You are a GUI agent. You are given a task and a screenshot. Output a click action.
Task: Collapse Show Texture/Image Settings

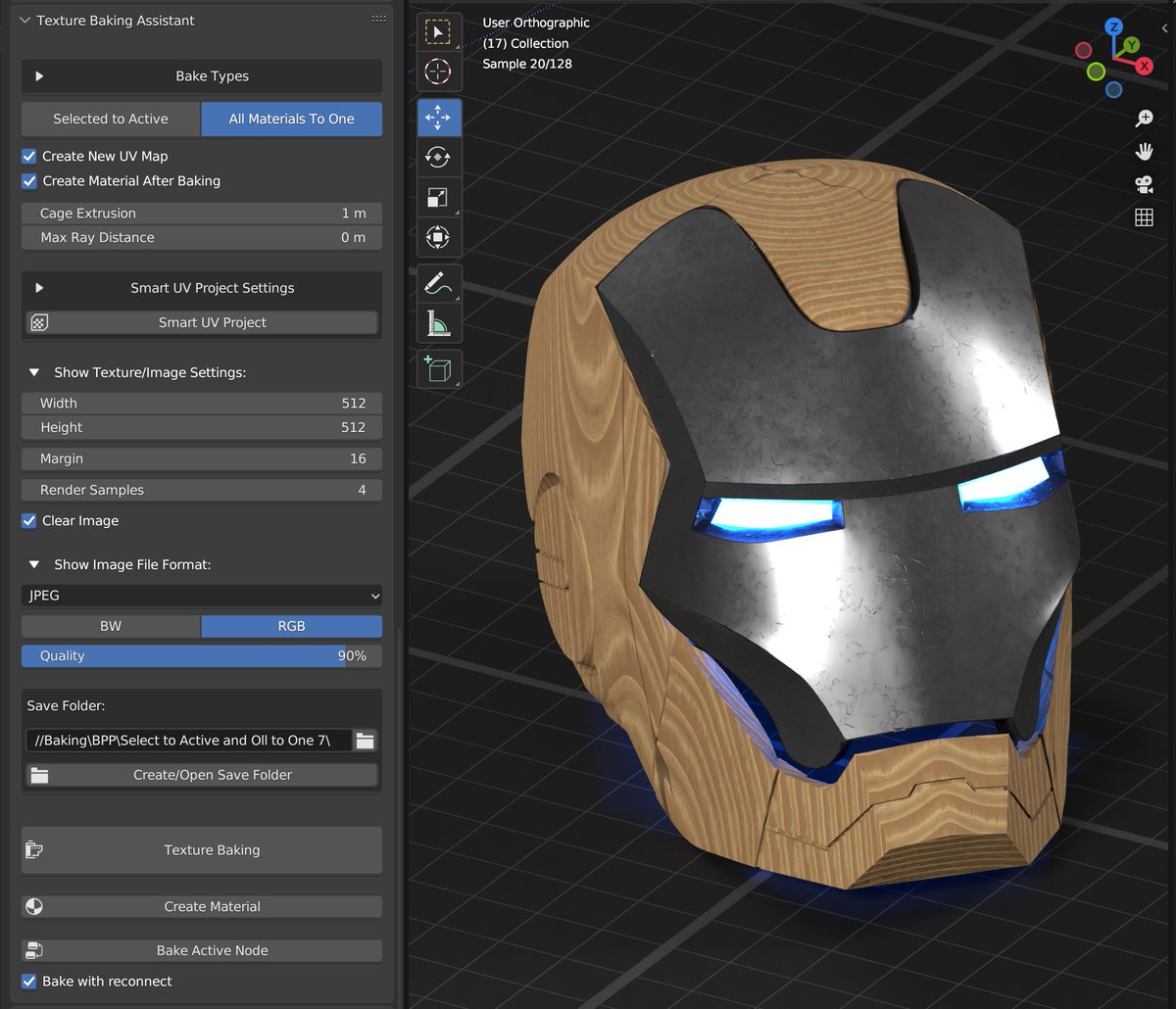[x=34, y=372]
